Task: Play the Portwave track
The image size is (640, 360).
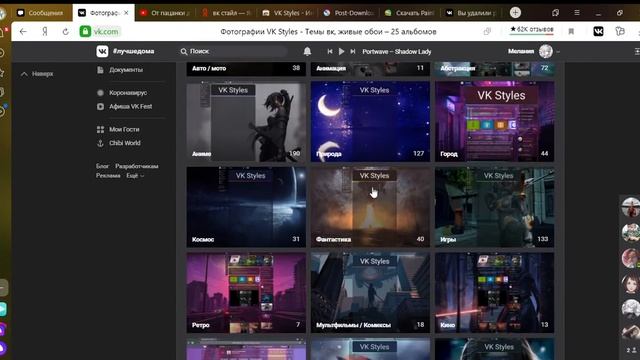Action: tap(342, 51)
